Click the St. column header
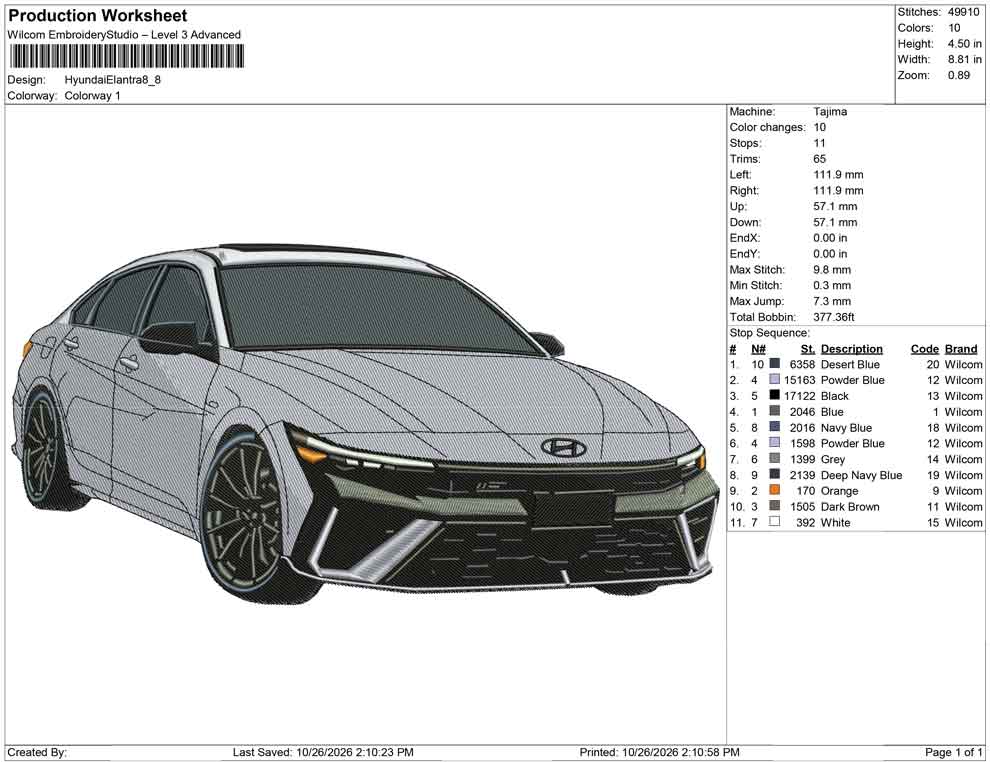The image size is (990, 762). click(808, 348)
